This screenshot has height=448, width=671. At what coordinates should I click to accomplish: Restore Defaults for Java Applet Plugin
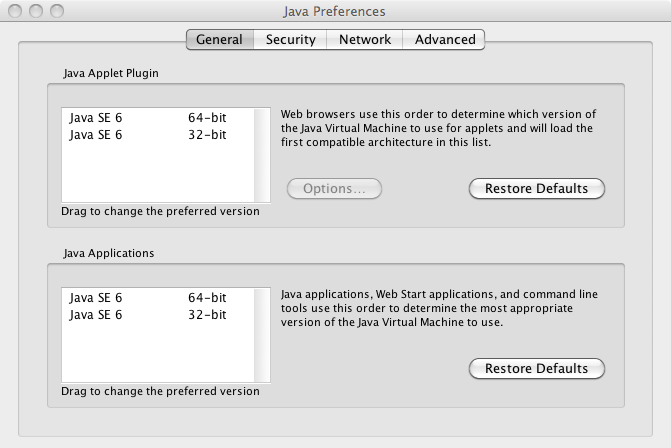click(x=537, y=189)
